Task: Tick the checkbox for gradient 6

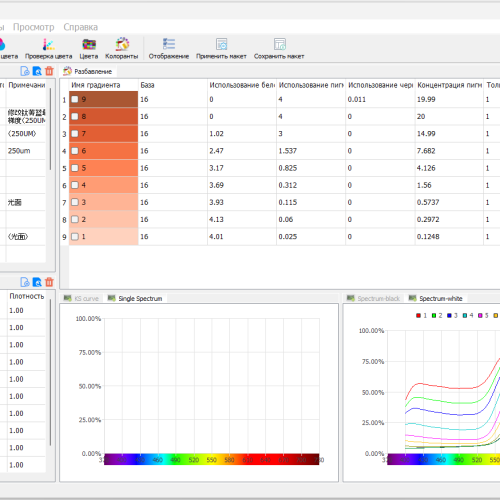Action: click(x=75, y=151)
